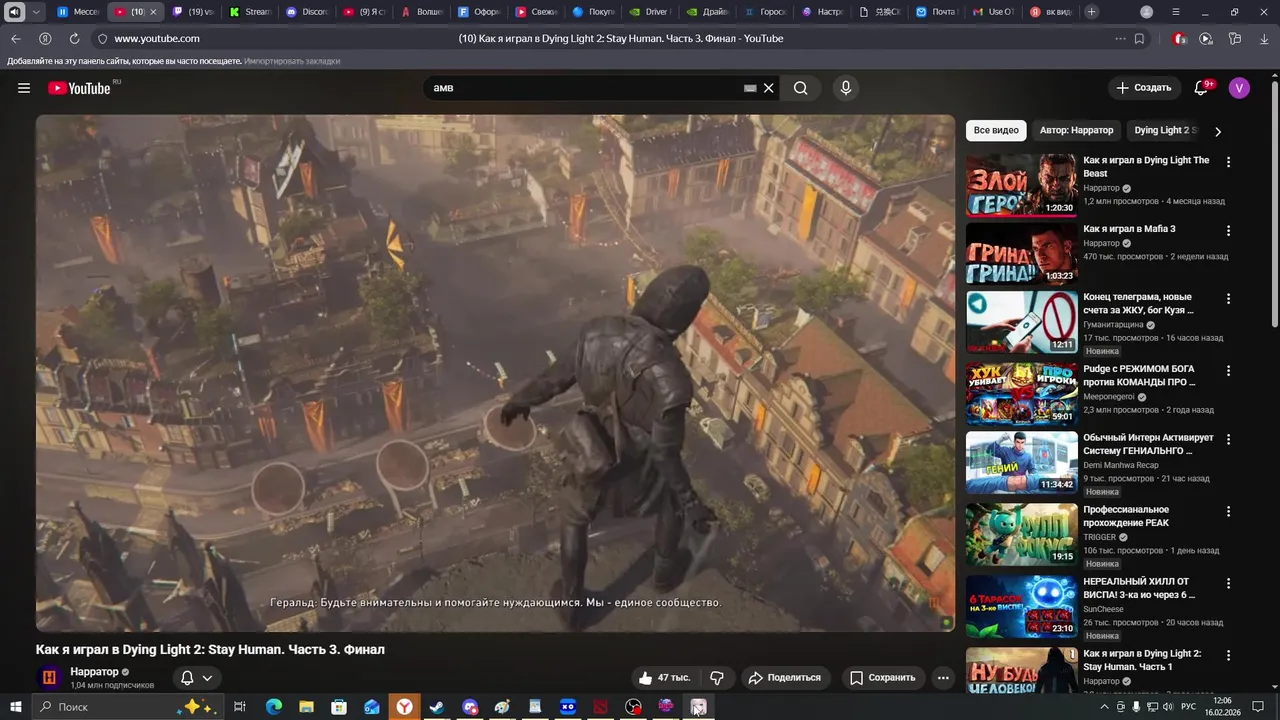Screen dimensions: 1280x720
Task: Switch РУС input language in tray
Action: 1188,707
